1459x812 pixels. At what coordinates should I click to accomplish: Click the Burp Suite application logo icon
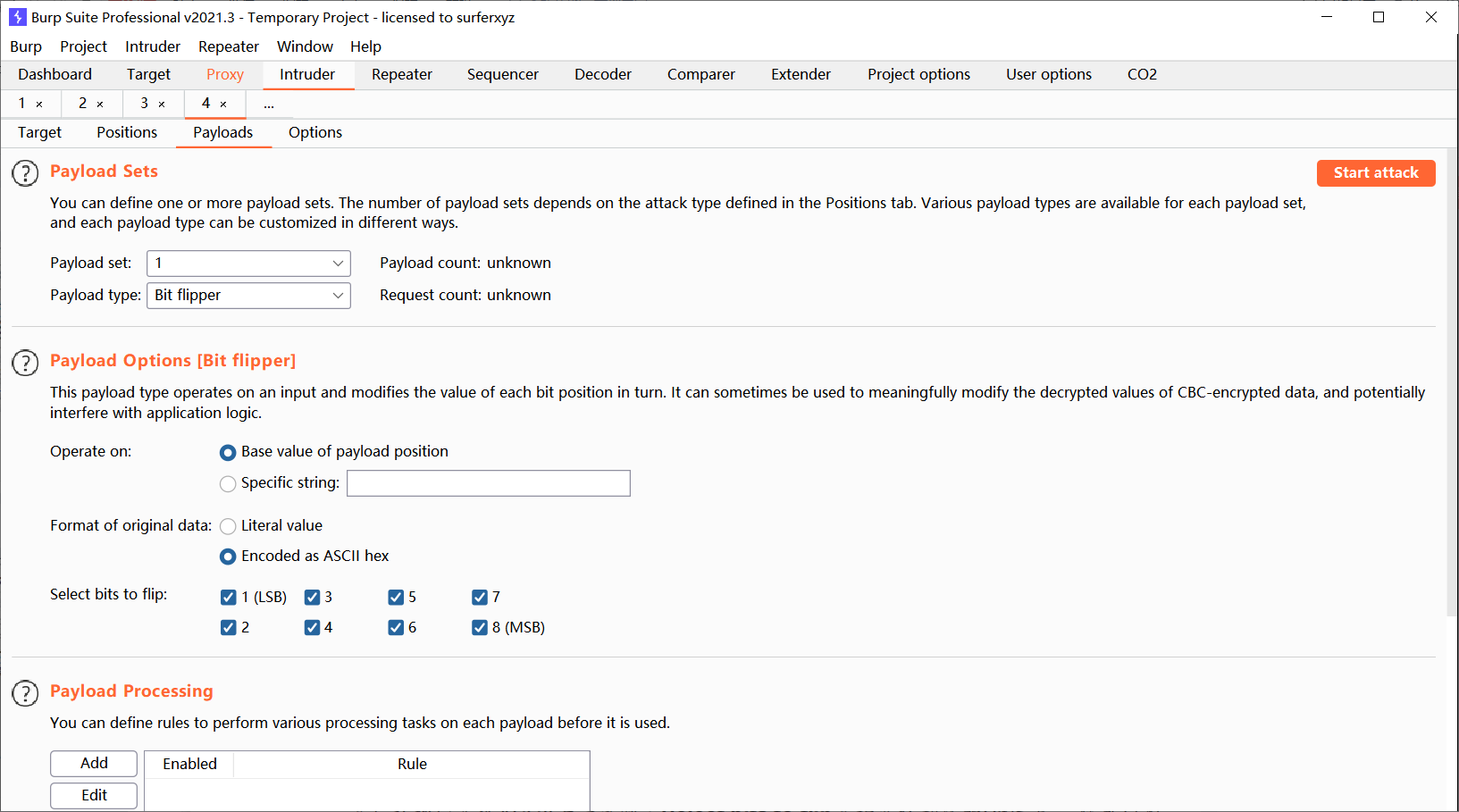click(x=17, y=17)
